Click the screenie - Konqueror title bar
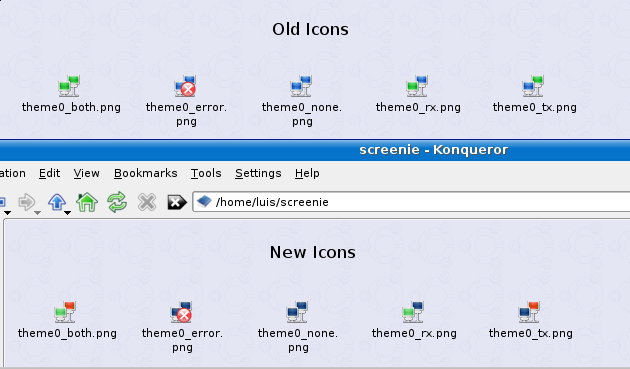This screenshot has height=369, width=630. click(315, 150)
